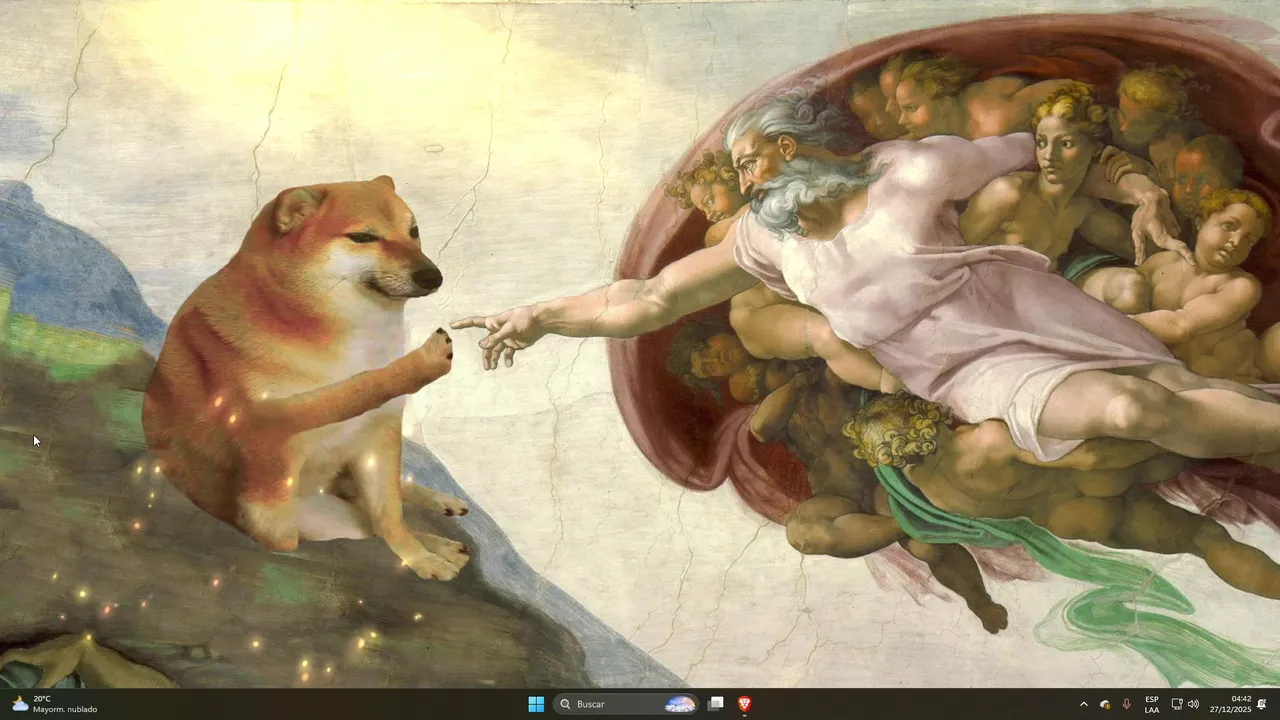Click the microphone tray icon
The width and height of the screenshot is (1280, 720).
coord(1127,704)
